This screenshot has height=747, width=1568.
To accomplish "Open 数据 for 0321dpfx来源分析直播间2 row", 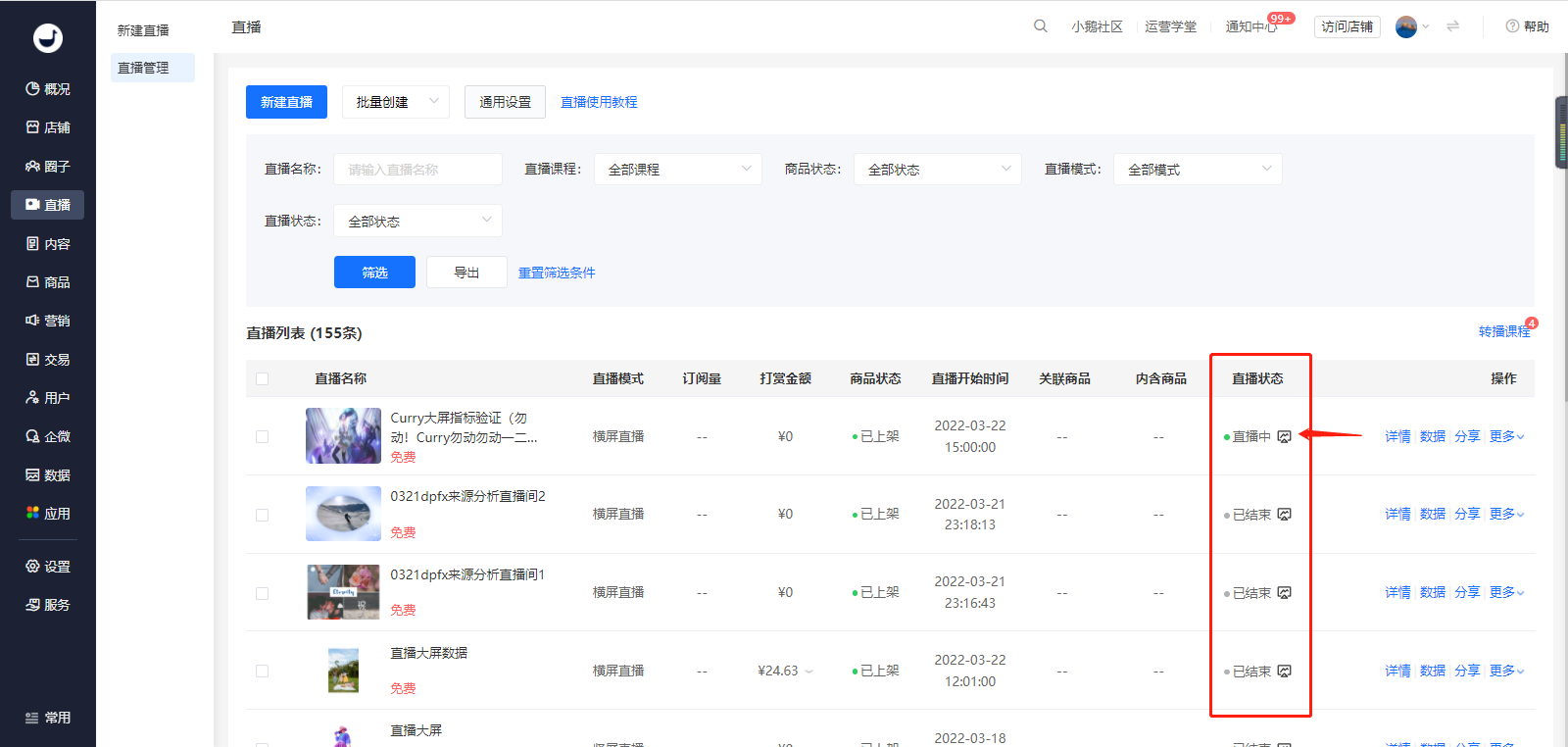I will coord(1433,514).
